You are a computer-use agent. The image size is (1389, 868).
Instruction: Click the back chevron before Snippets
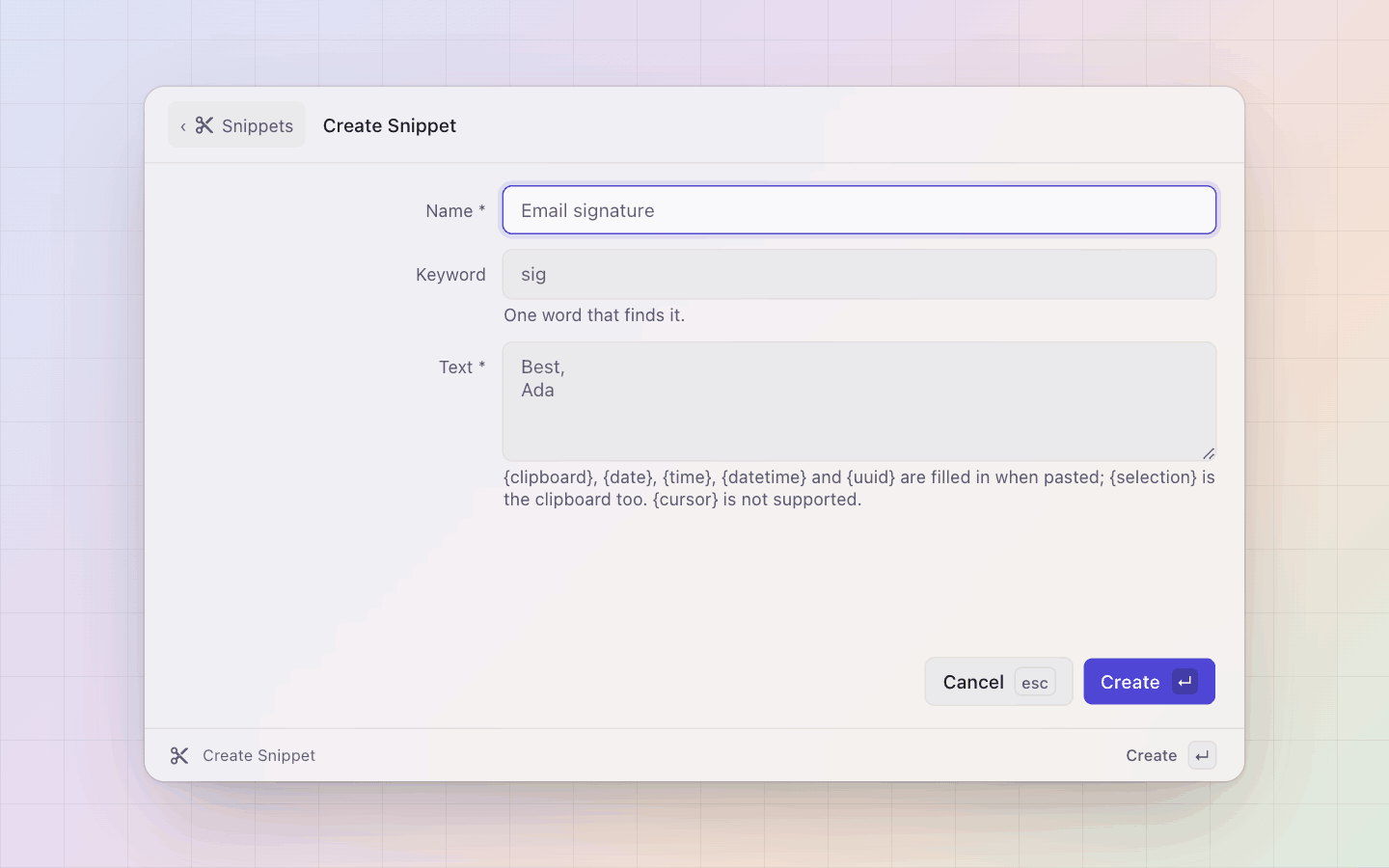(x=182, y=126)
